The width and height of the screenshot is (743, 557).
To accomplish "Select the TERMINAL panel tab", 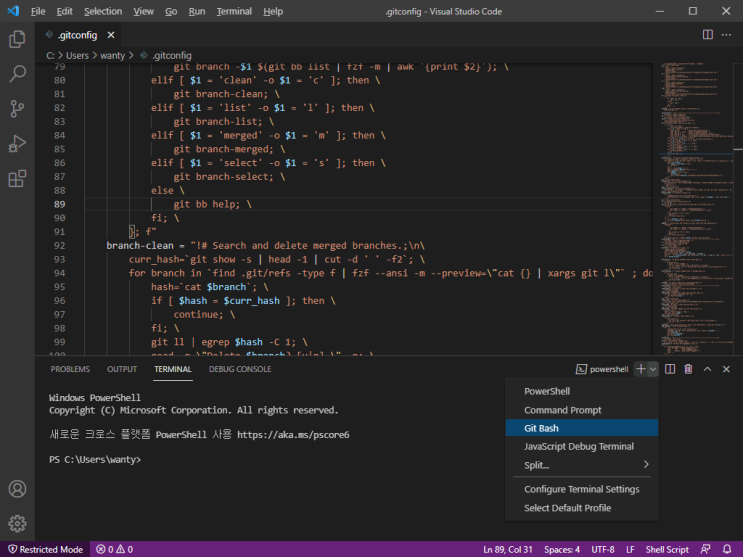I will [172, 369].
